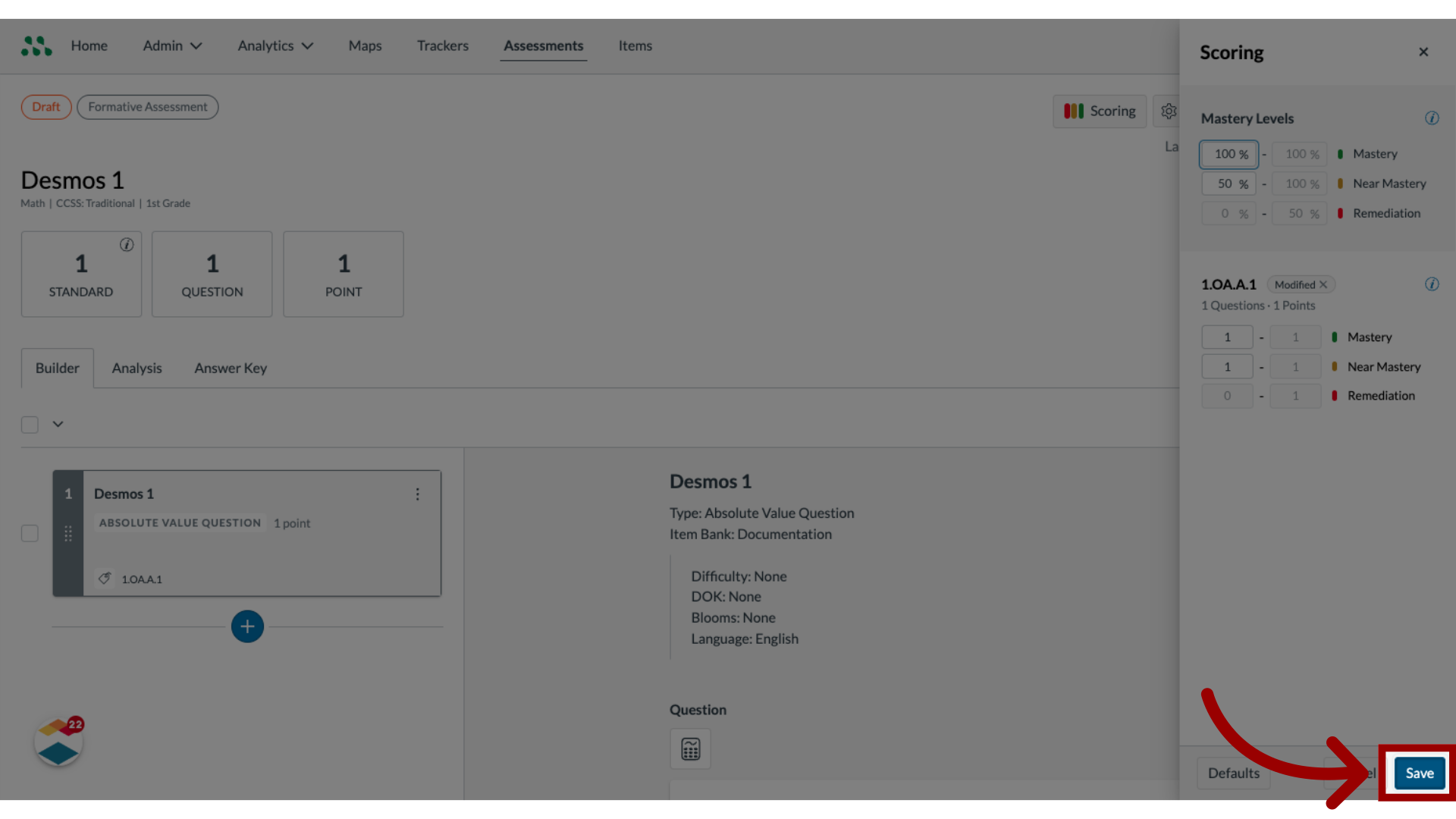Open the Analytics dropdown menu
Screen dimensions: 1456x819
pos(275,45)
